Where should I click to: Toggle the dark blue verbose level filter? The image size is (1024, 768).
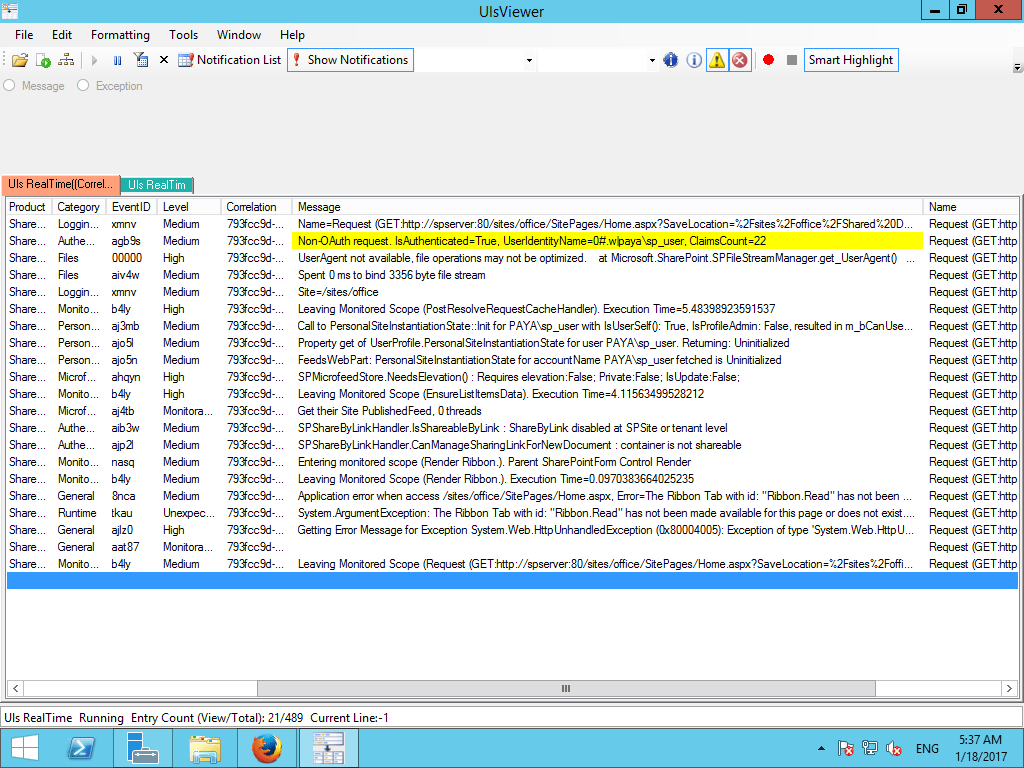click(x=671, y=60)
